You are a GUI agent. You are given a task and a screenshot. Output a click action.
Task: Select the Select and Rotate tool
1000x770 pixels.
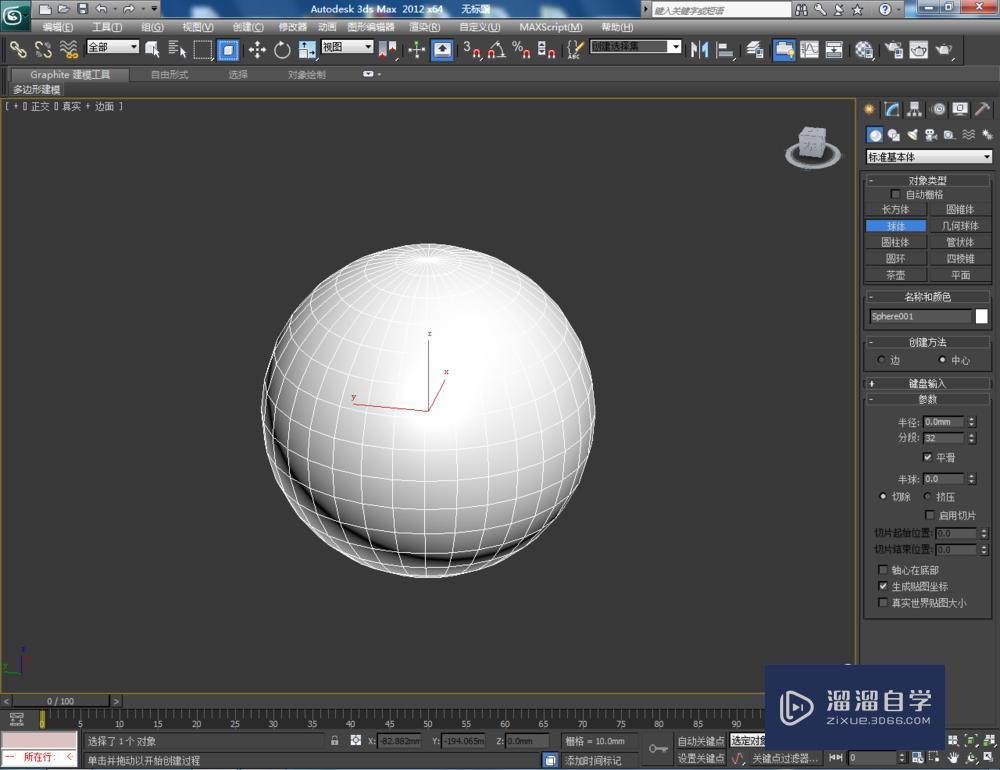[x=281, y=50]
